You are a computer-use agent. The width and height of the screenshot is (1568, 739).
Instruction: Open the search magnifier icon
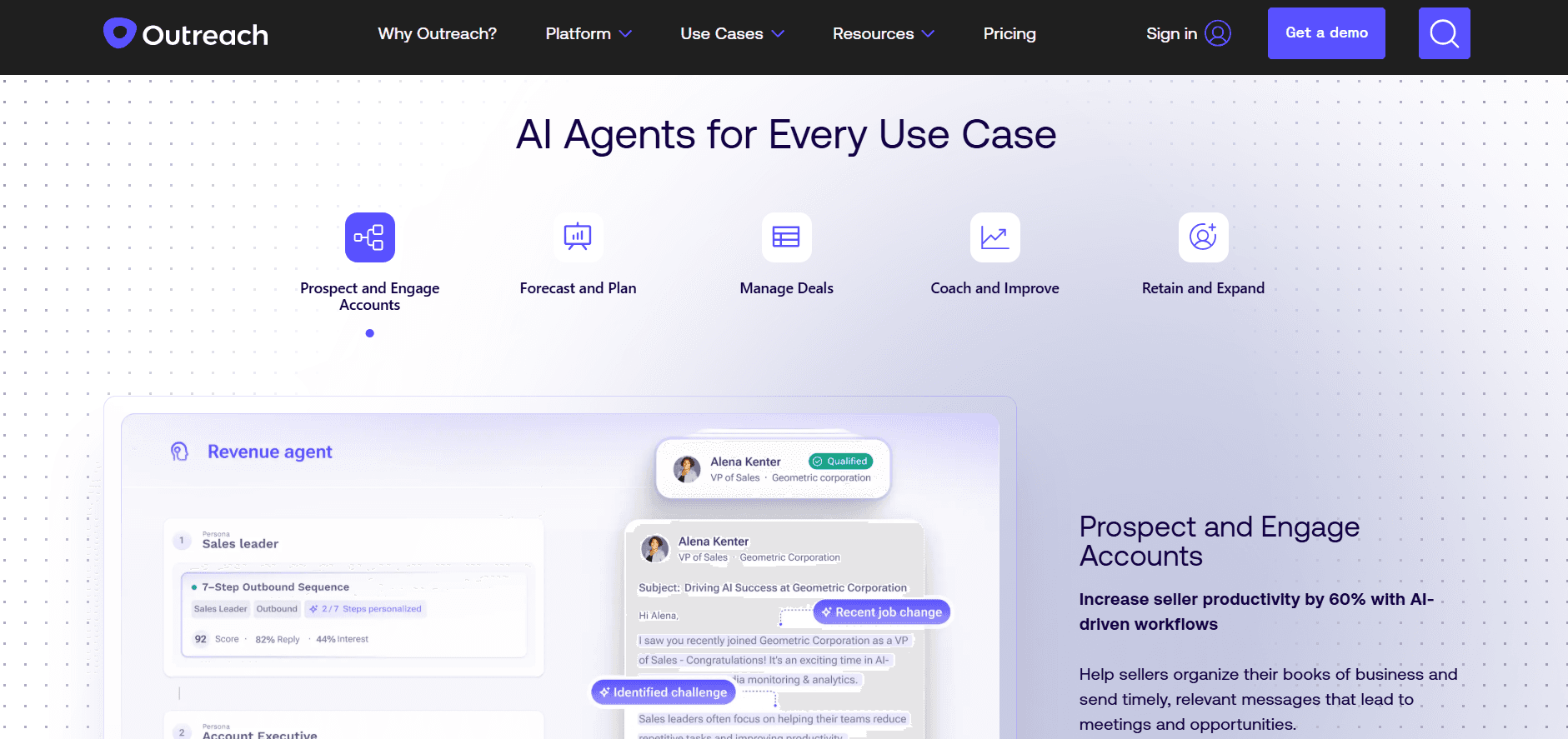click(1444, 33)
